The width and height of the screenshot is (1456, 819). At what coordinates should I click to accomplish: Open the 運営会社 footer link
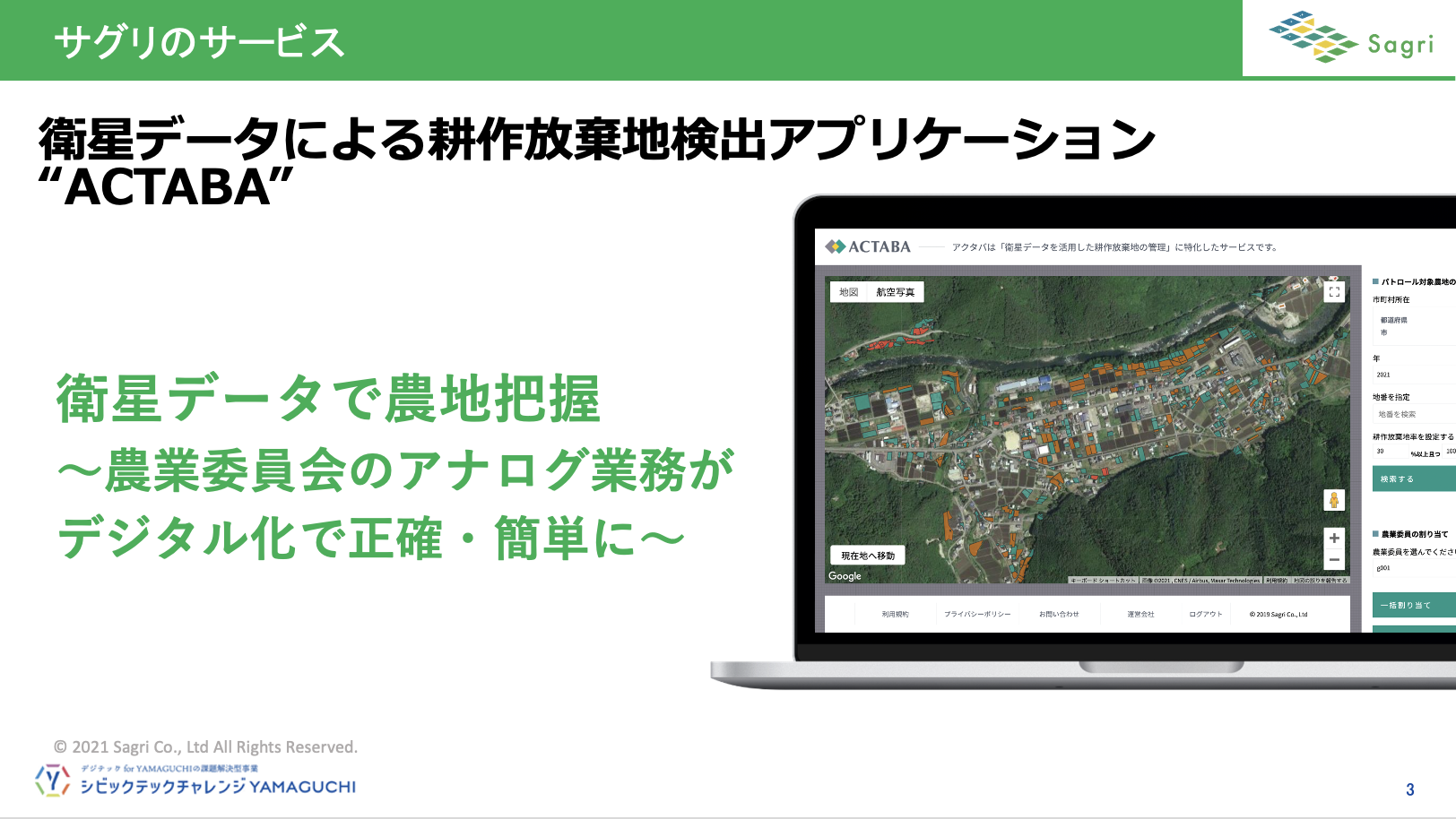(x=1140, y=615)
